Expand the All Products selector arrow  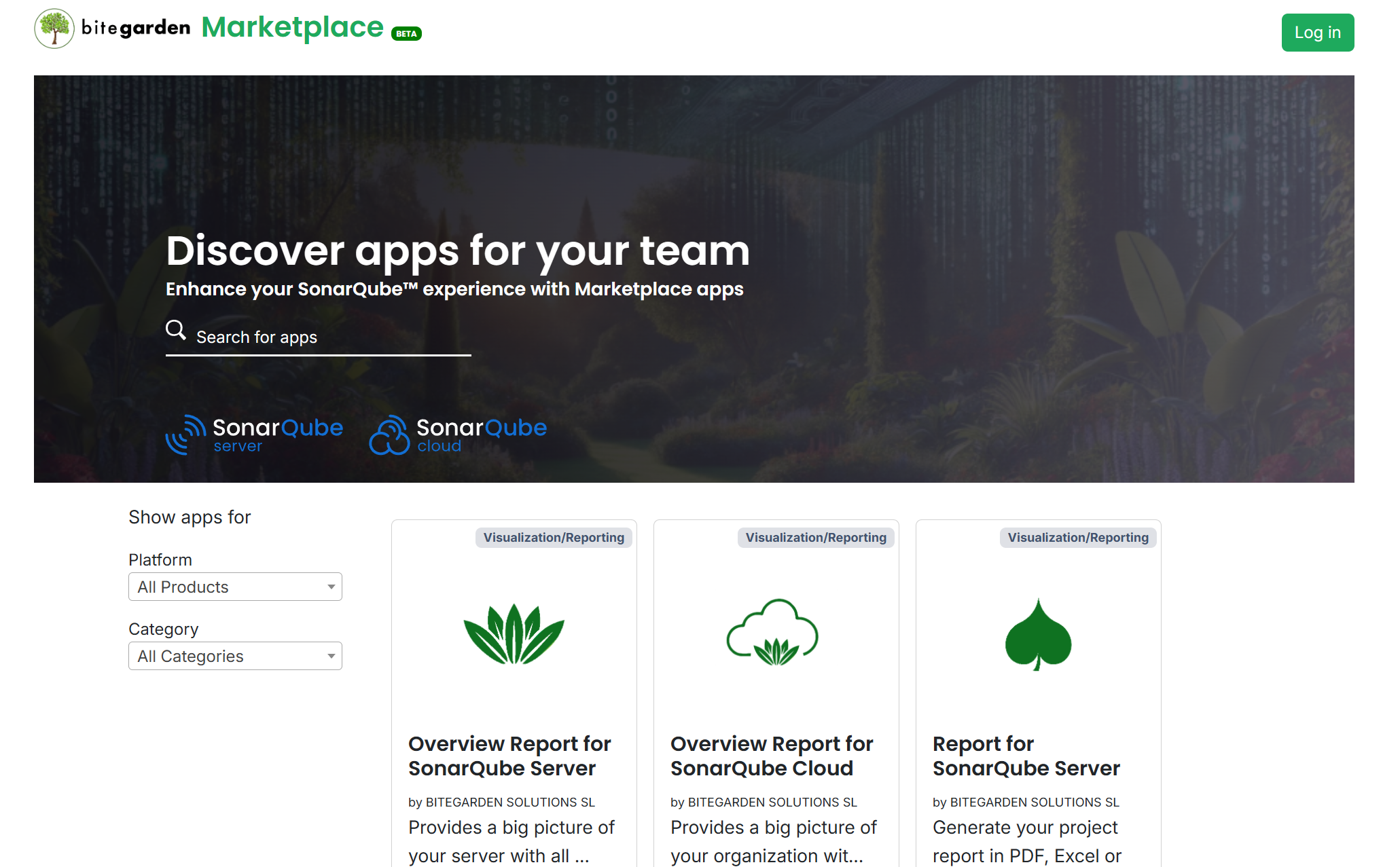point(331,587)
